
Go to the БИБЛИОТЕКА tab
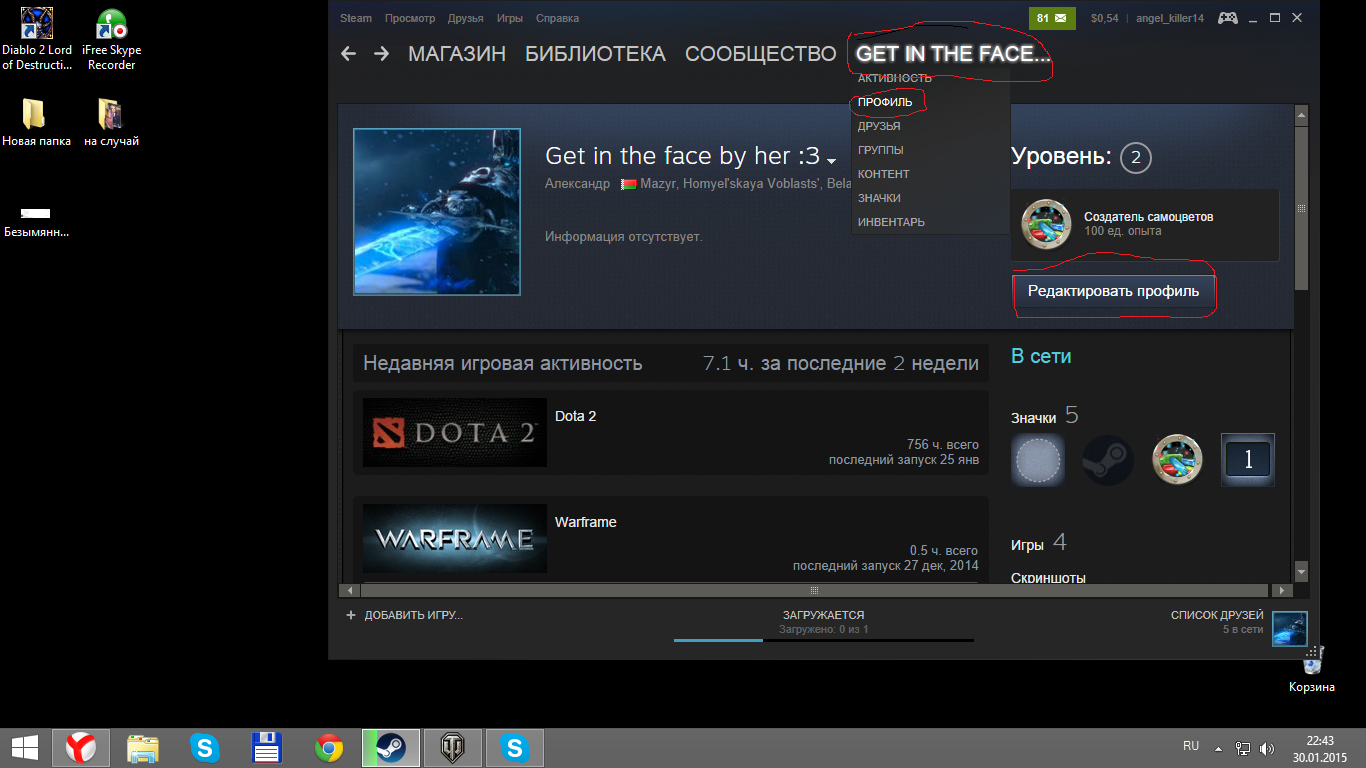tap(595, 54)
